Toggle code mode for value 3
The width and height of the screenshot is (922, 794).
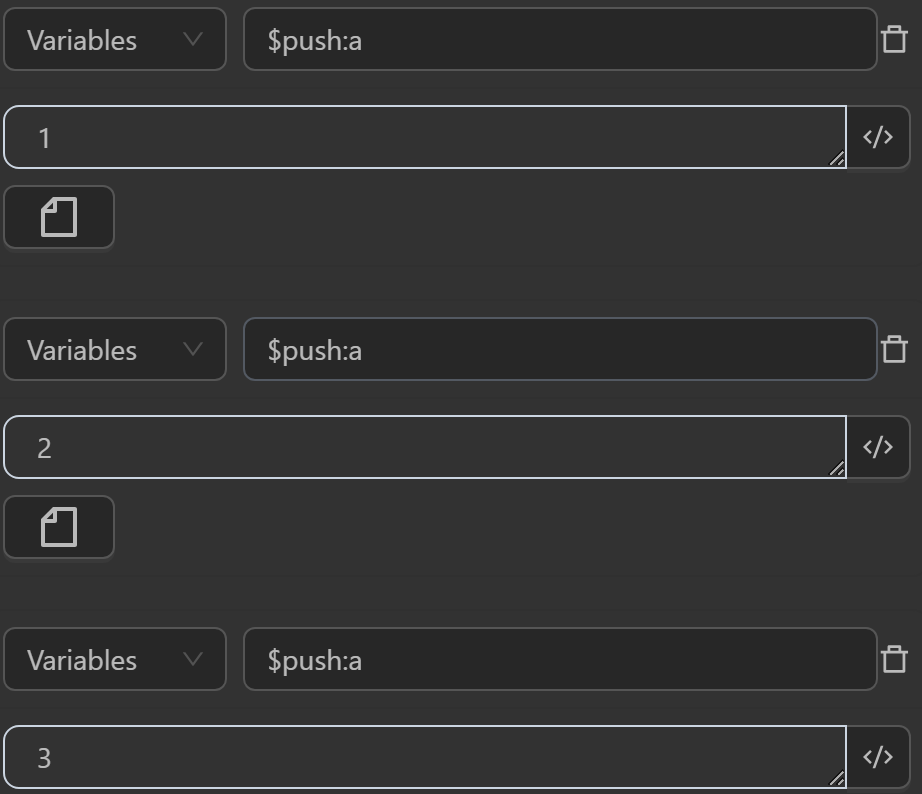tap(878, 757)
